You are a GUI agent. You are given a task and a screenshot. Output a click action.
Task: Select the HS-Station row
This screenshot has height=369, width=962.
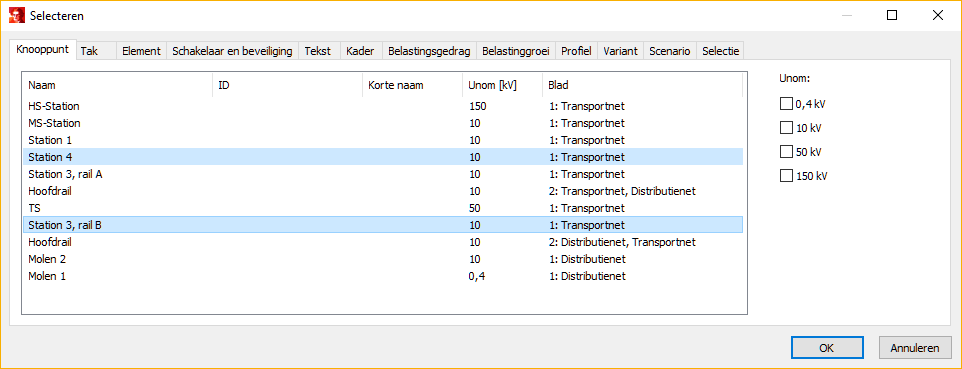pos(383,106)
